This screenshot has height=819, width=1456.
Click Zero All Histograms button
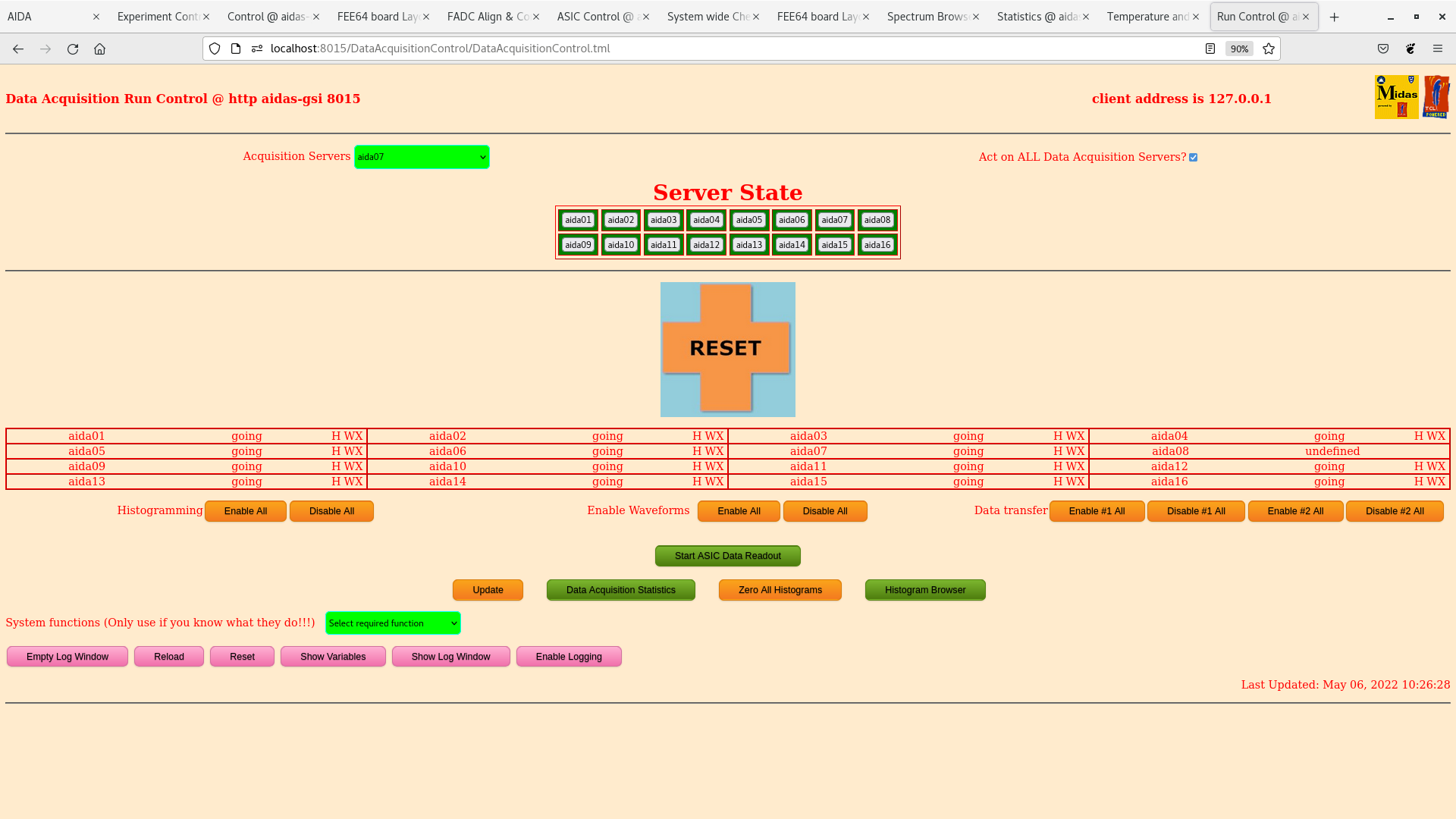(x=780, y=590)
